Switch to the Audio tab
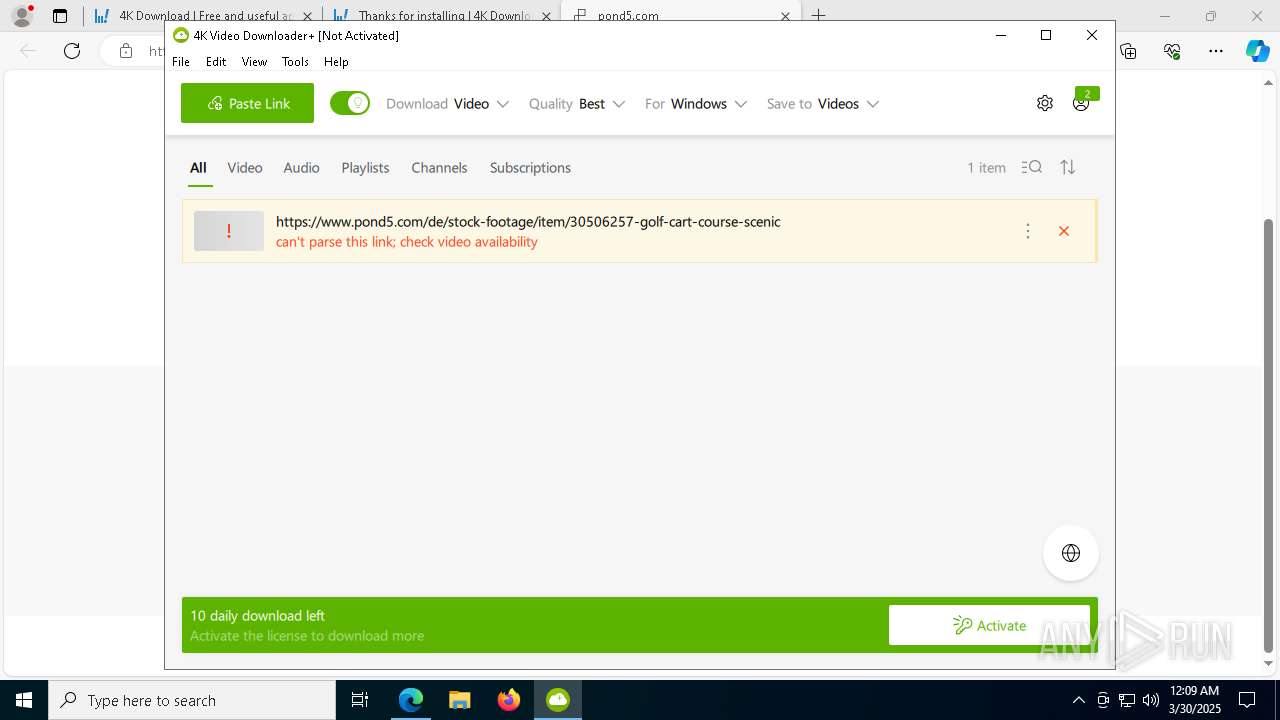Viewport: 1280px width, 720px height. pos(301,168)
